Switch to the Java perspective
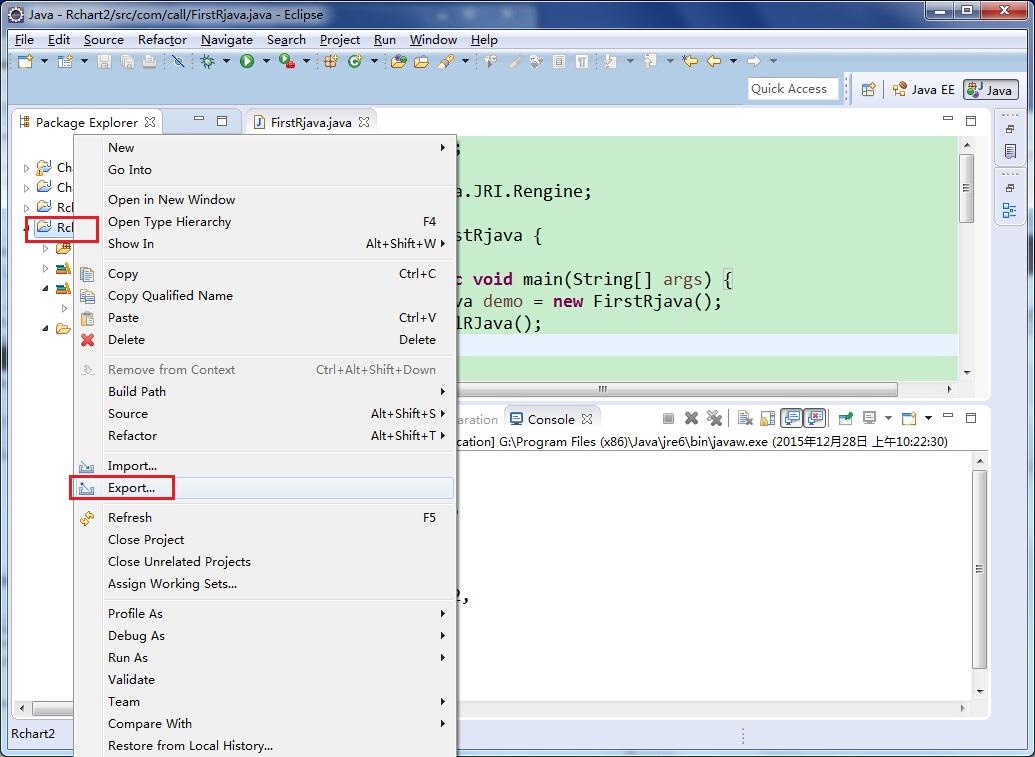1035x757 pixels. (x=991, y=89)
